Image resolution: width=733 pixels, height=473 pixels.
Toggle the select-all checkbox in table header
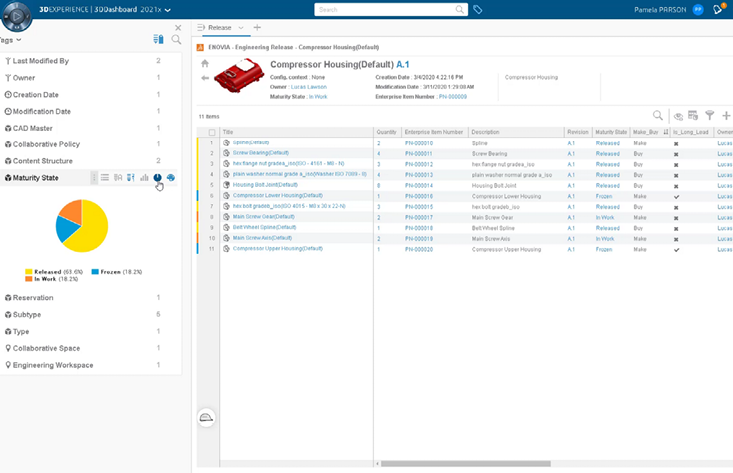click(212, 132)
